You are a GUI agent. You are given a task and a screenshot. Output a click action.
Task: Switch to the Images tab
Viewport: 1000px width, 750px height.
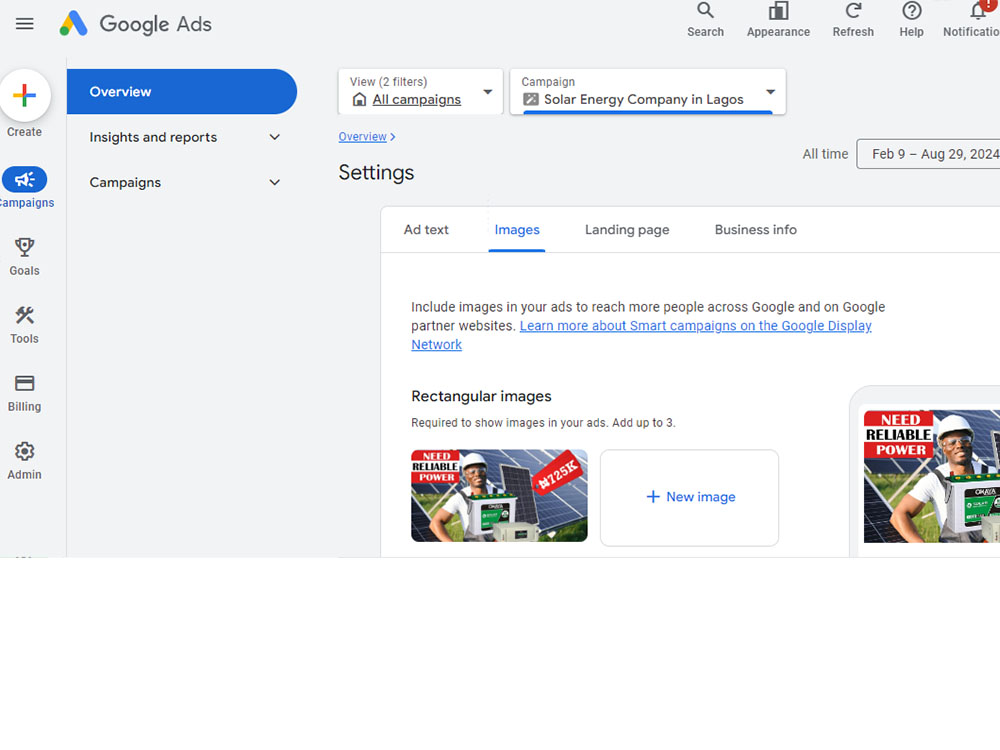pos(517,230)
